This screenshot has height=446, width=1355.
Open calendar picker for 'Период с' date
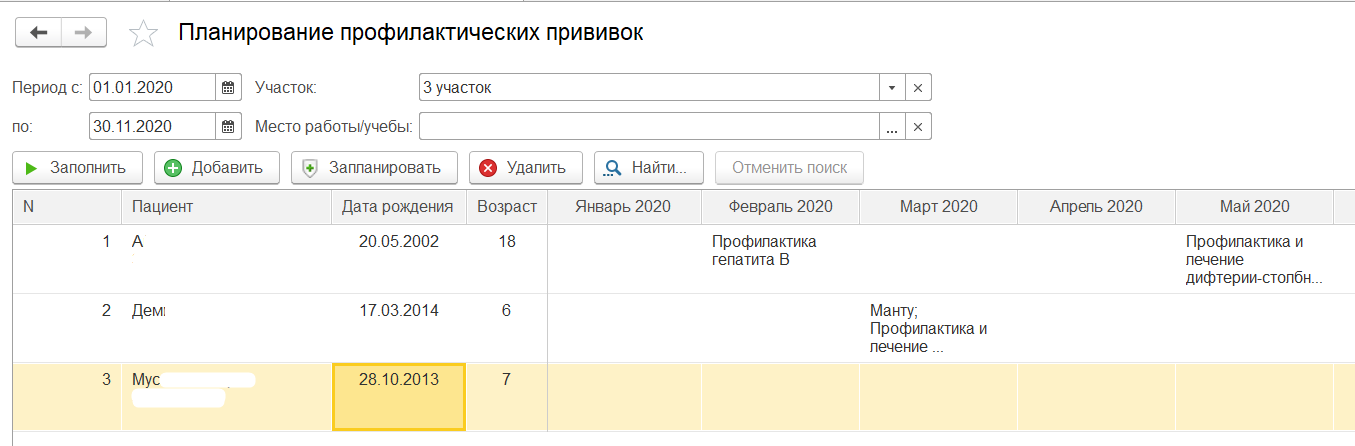(x=228, y=88)
